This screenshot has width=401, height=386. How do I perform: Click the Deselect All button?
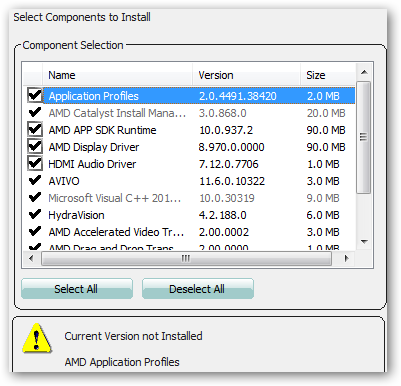[198, 289]
